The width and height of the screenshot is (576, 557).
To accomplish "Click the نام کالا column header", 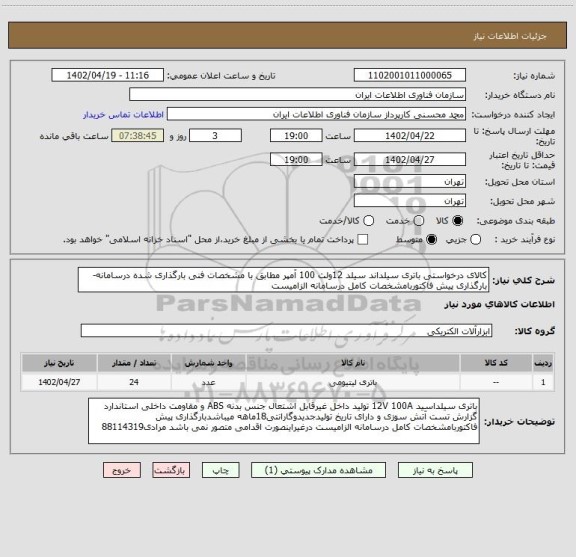I will tap(353, 363).
